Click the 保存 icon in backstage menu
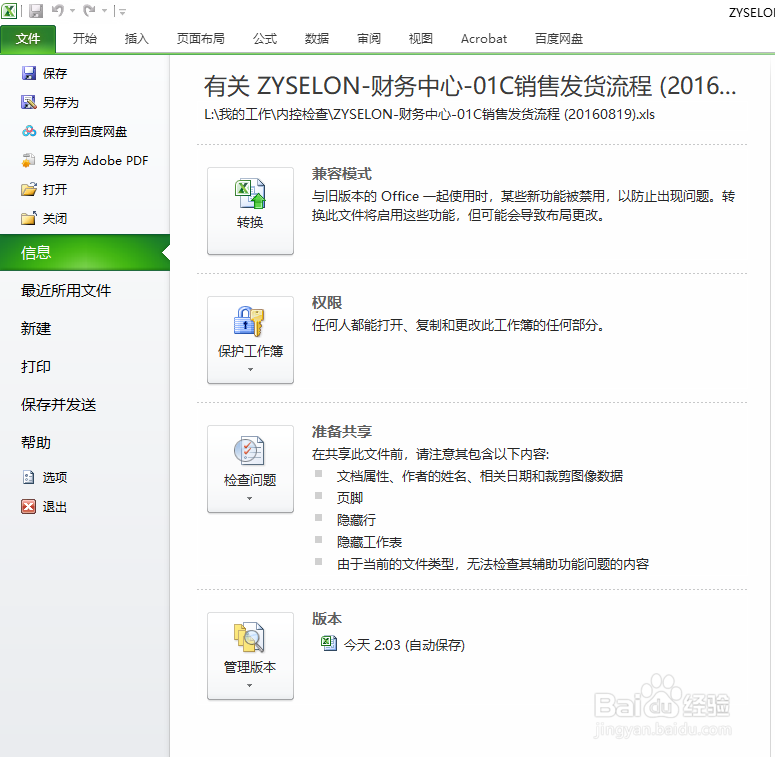This screenshot has height=757, width=775. pyautogui.click(x=29, y=73)
